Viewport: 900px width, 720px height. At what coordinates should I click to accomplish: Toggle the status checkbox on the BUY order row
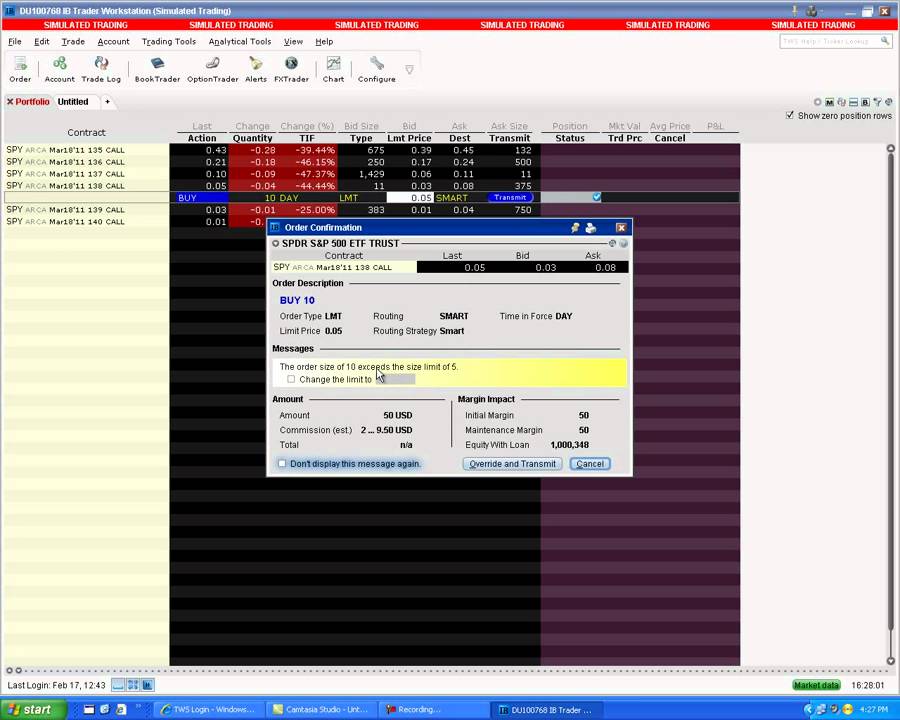pyautogui.click(x=596, y=197)
